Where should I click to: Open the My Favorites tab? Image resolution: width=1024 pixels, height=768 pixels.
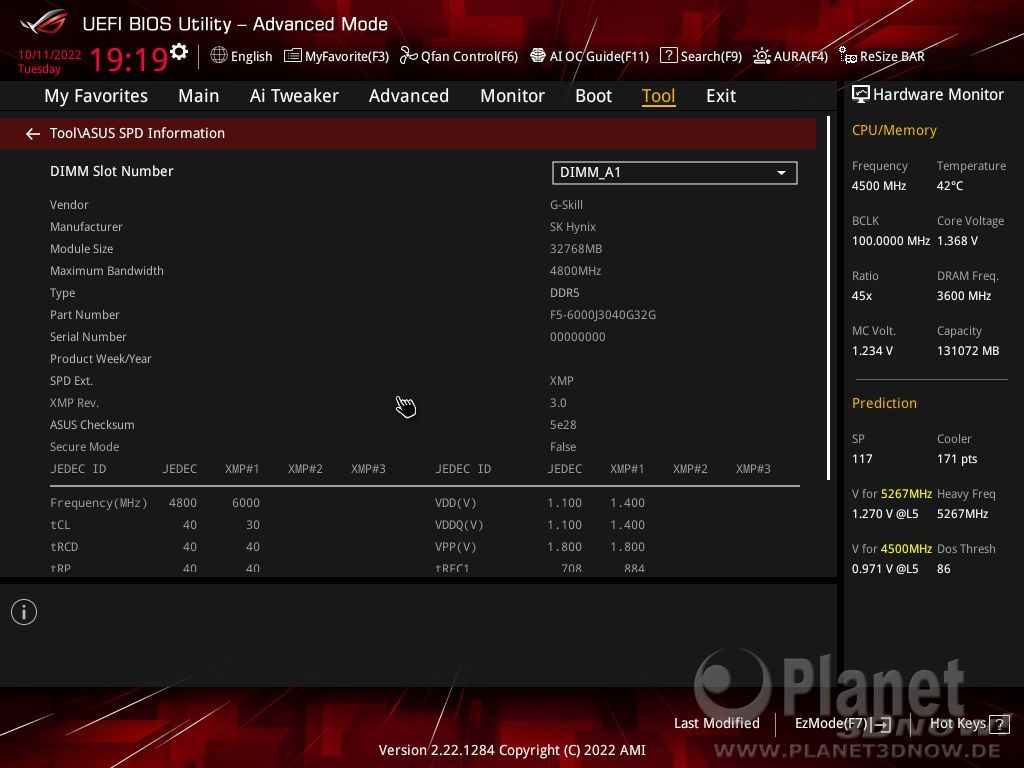tap(96, 96)
